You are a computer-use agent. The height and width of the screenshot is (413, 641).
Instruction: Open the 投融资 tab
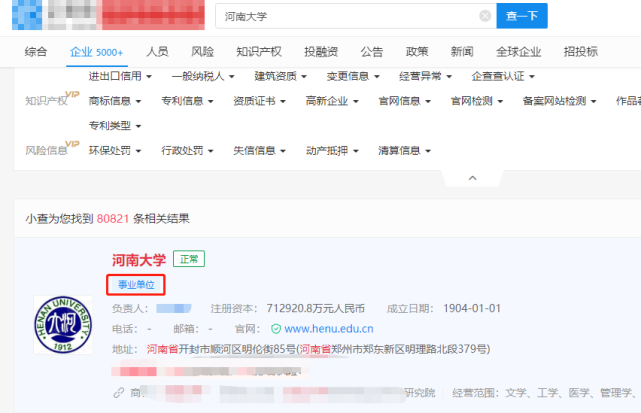coord(321,52)
